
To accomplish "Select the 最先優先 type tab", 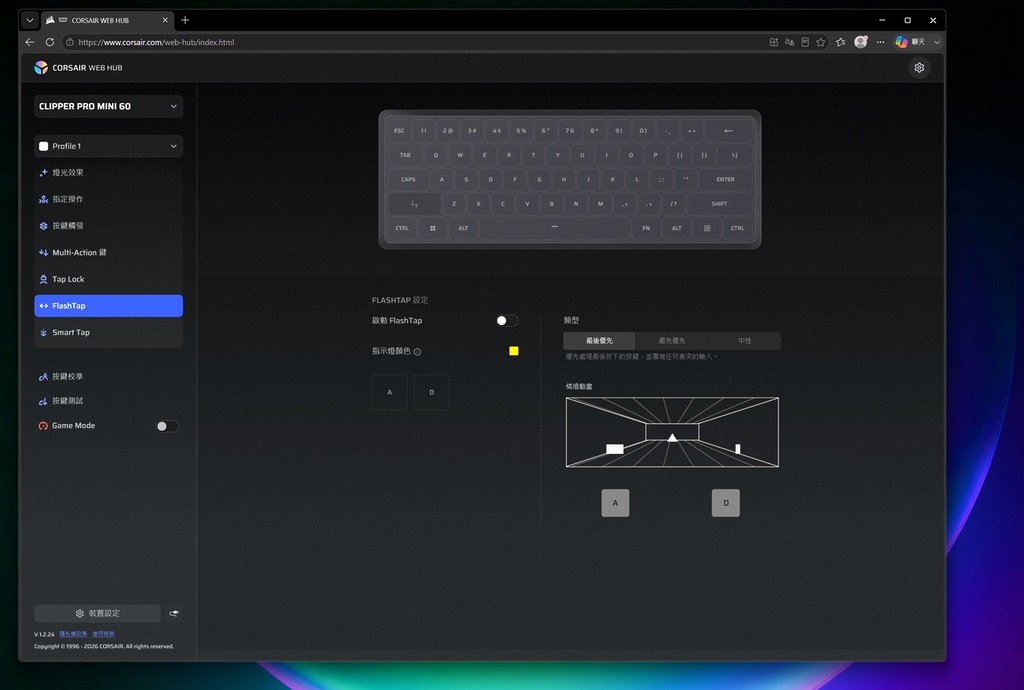I will click(672, 341).
